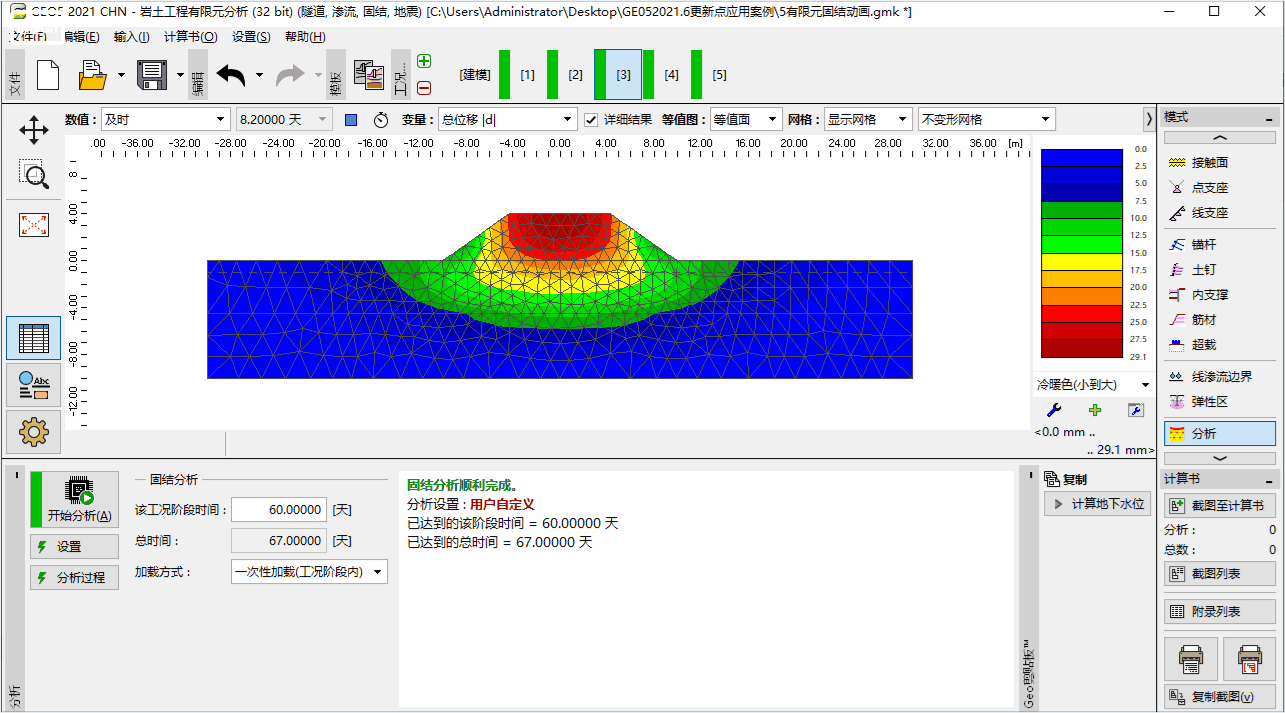
Task: Select the pan/move view tool
Action: coord(34,130)
